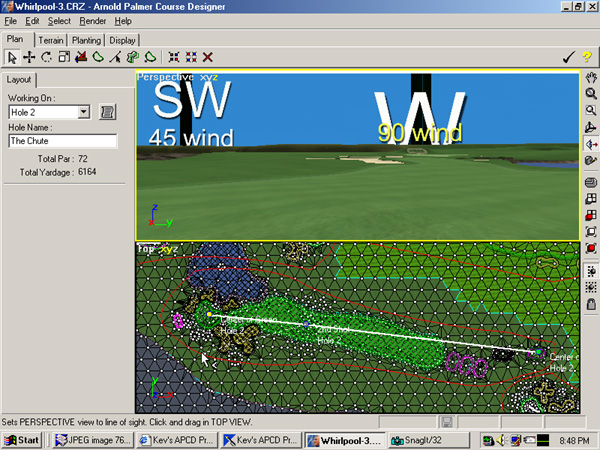
Task: Click the speaker volume tray icon
Action: coord(502,440)
